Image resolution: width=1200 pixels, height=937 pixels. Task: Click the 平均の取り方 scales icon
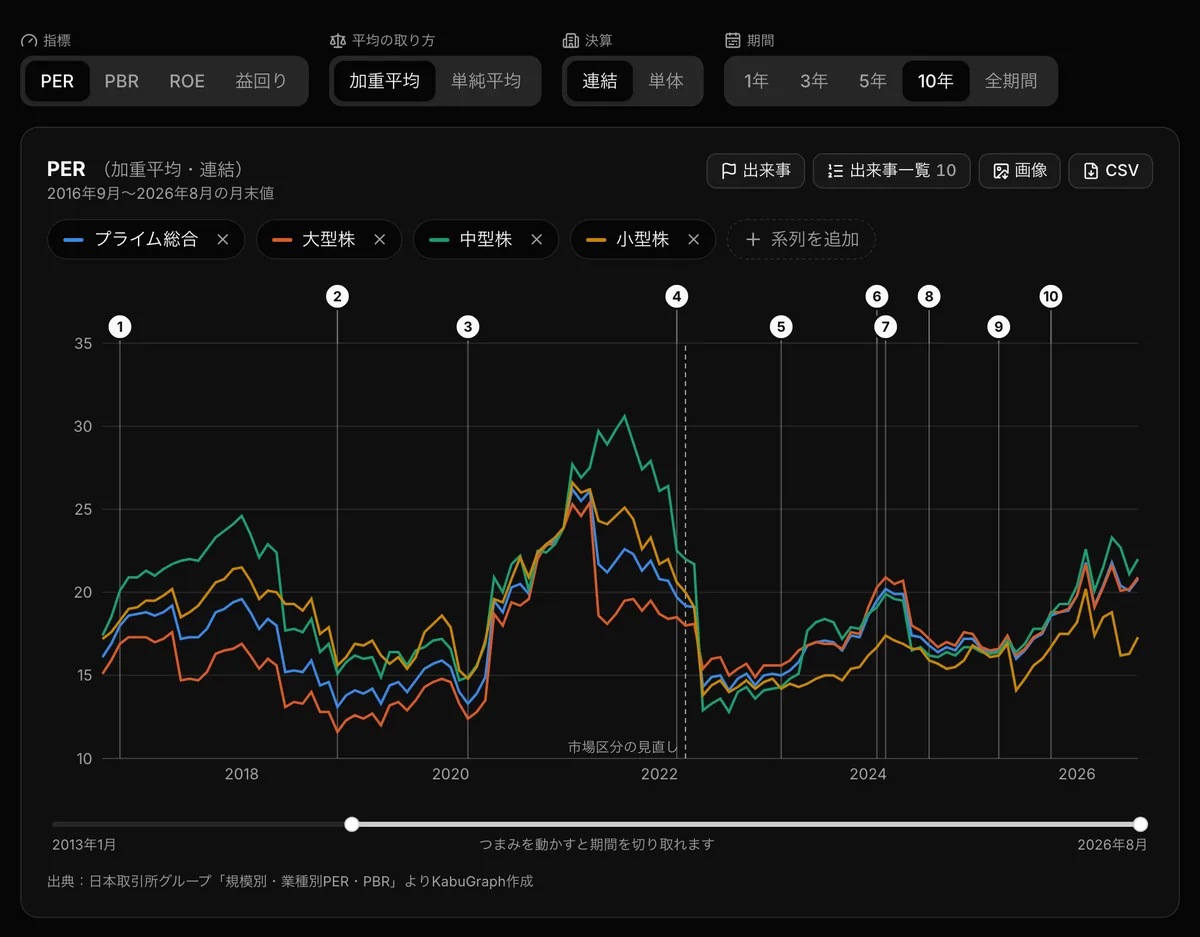pyautogui.click(x=337, y=41)
